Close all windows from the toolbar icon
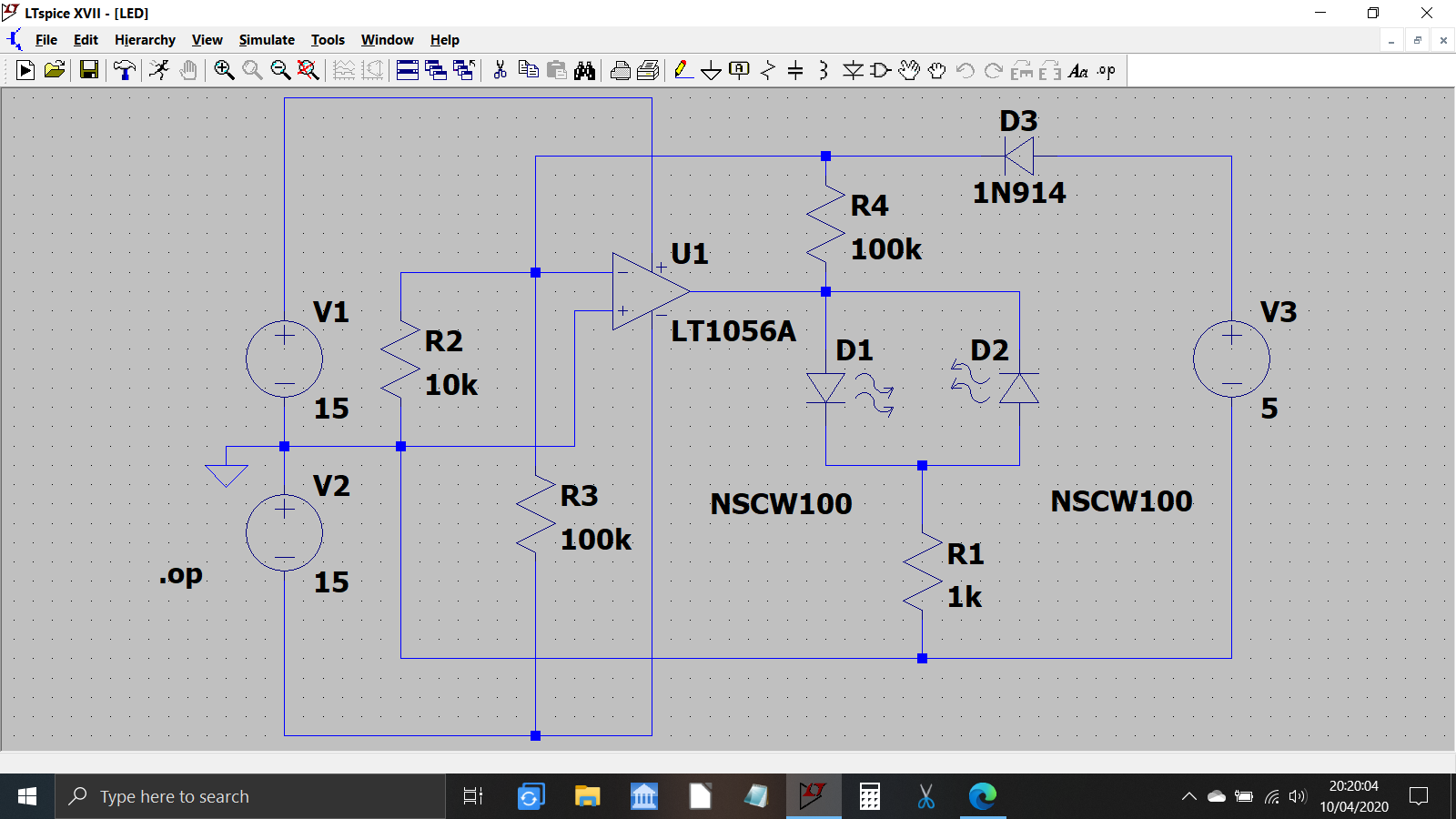 pos(464,70)
